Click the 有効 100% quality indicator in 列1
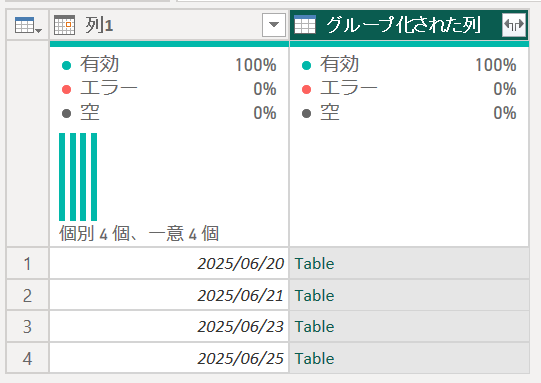This screenshot has width=541, height=383. tap(169, 65)
